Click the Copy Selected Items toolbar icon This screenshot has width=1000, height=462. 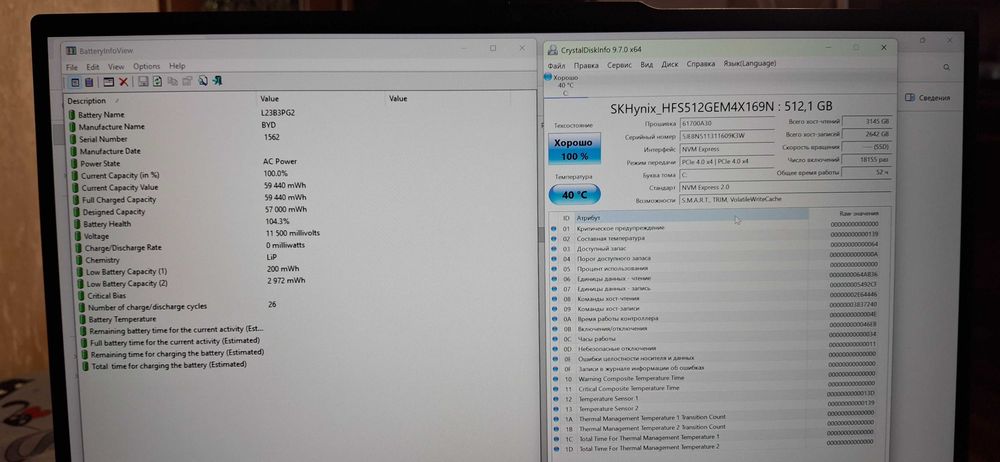[x=172, y=82]
